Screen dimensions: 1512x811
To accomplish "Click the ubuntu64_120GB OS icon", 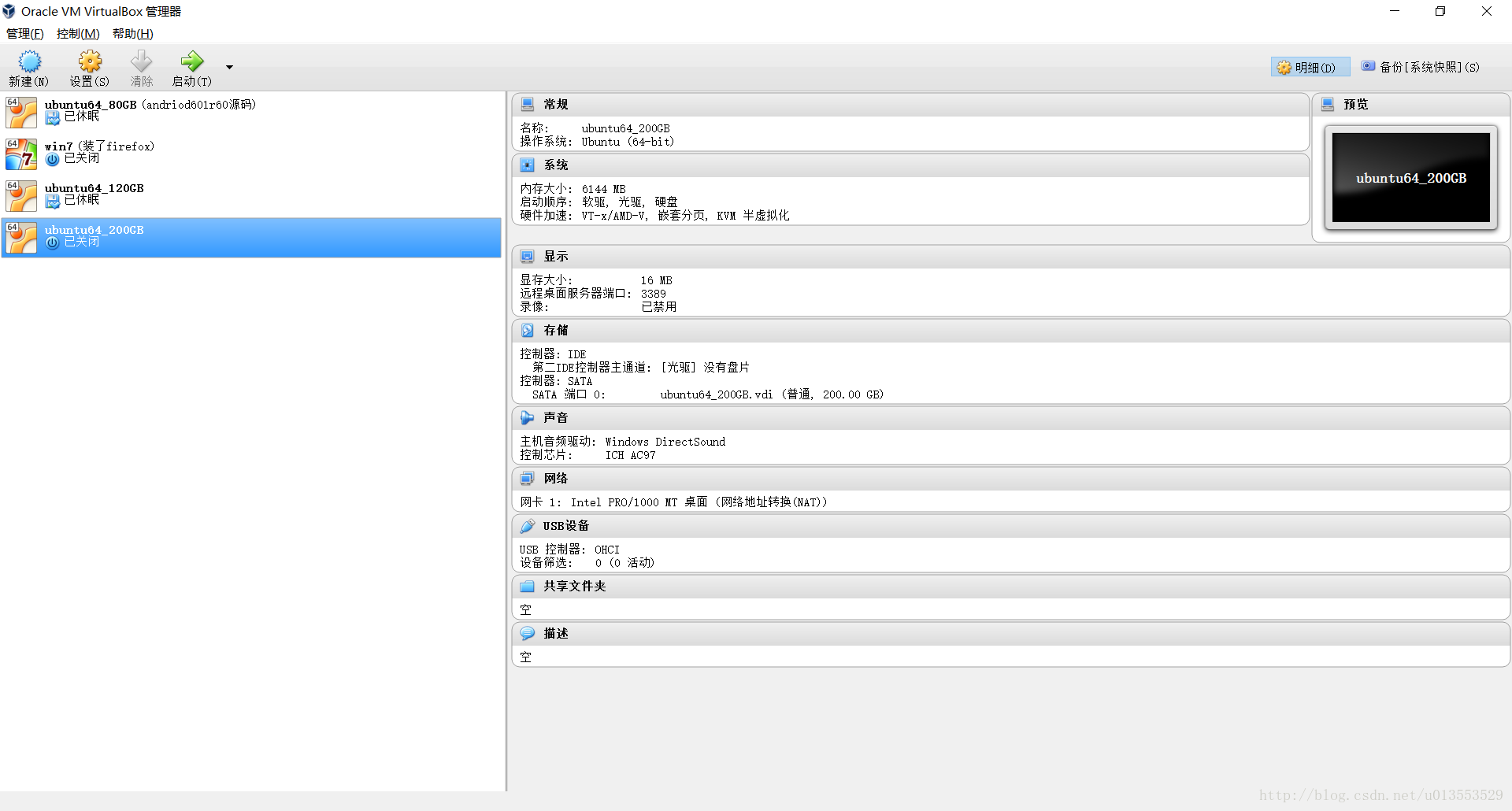I will pos(21,195).
